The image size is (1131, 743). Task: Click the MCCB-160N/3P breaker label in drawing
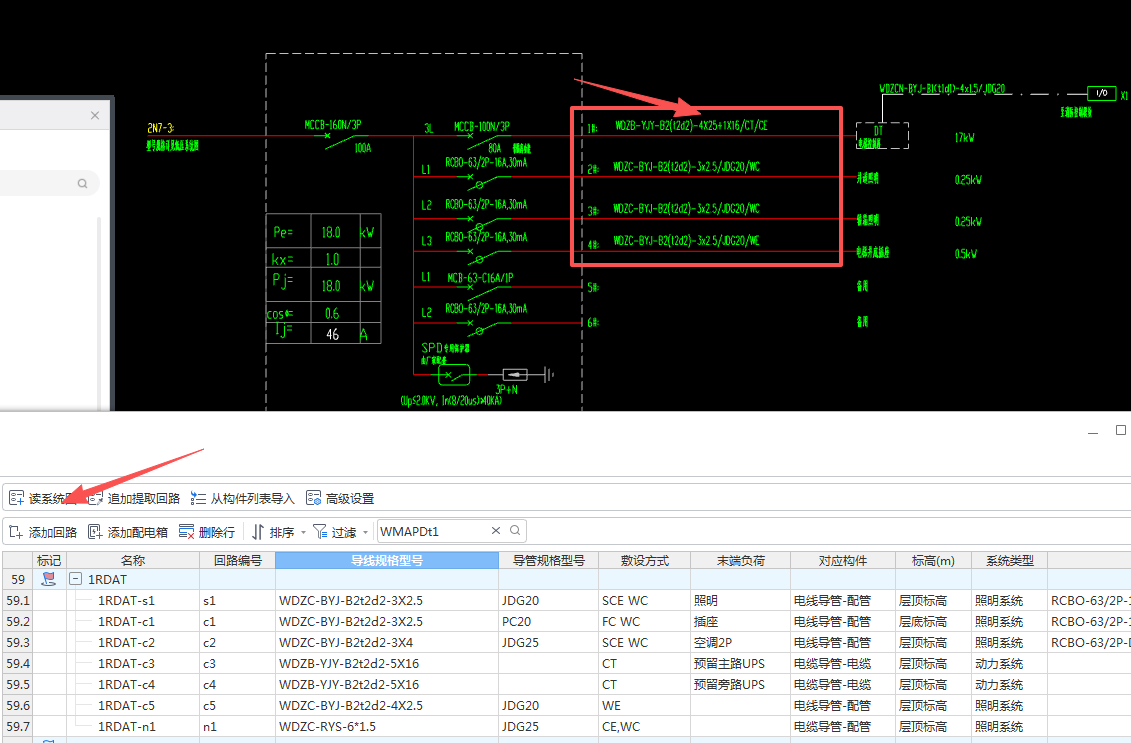point(333,125)
